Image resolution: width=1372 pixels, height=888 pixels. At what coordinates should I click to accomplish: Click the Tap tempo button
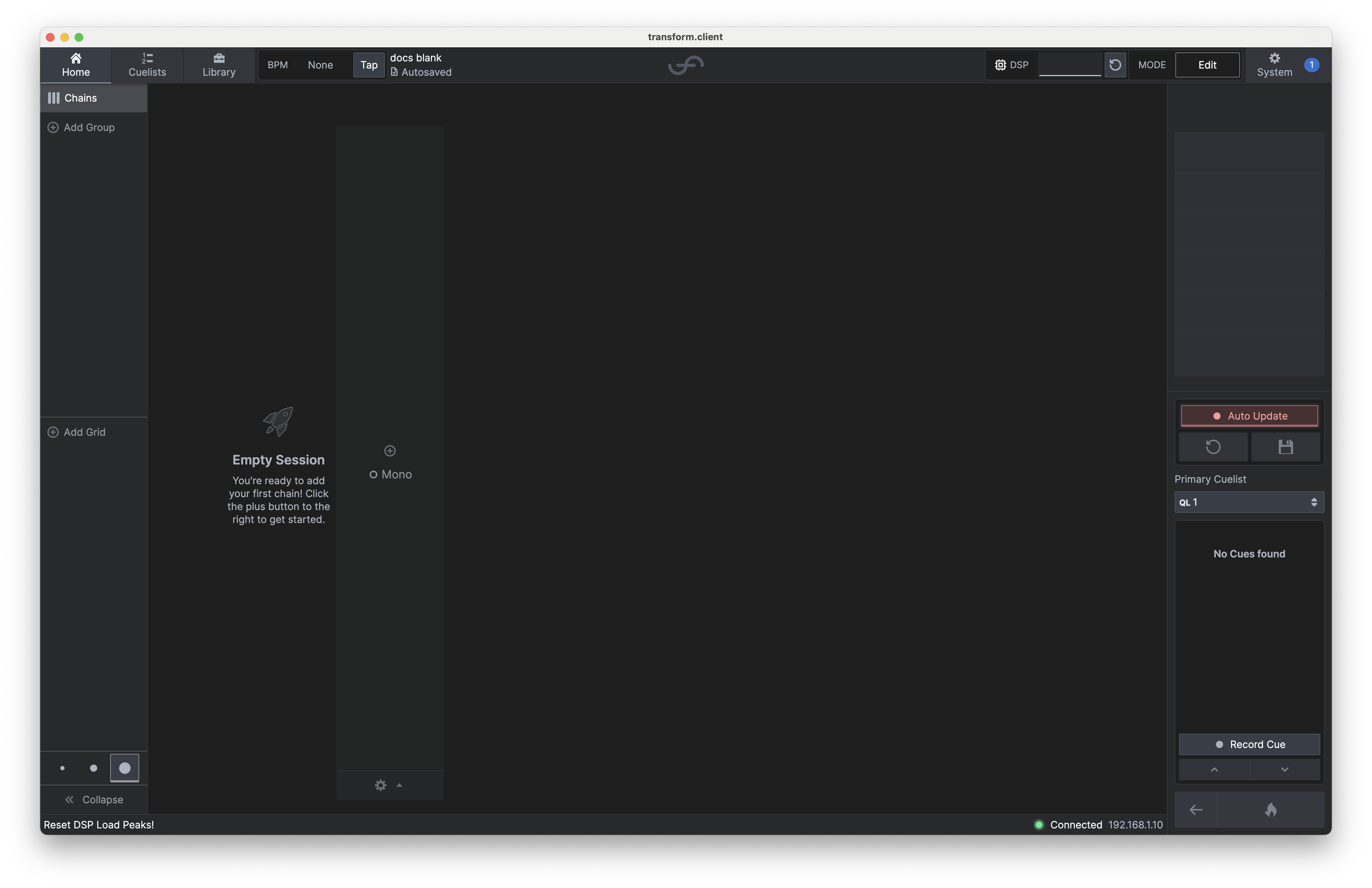tap(369, 65)
